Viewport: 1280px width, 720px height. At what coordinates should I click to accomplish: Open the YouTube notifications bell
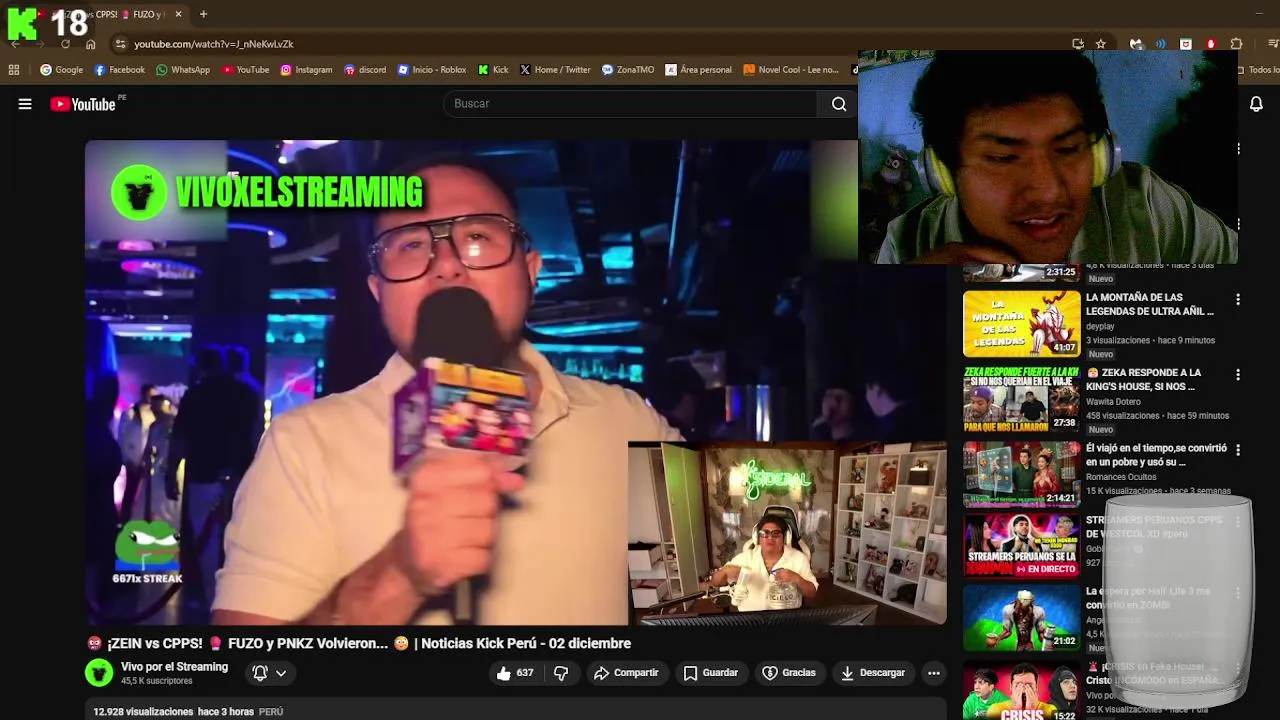[1256, 104]
